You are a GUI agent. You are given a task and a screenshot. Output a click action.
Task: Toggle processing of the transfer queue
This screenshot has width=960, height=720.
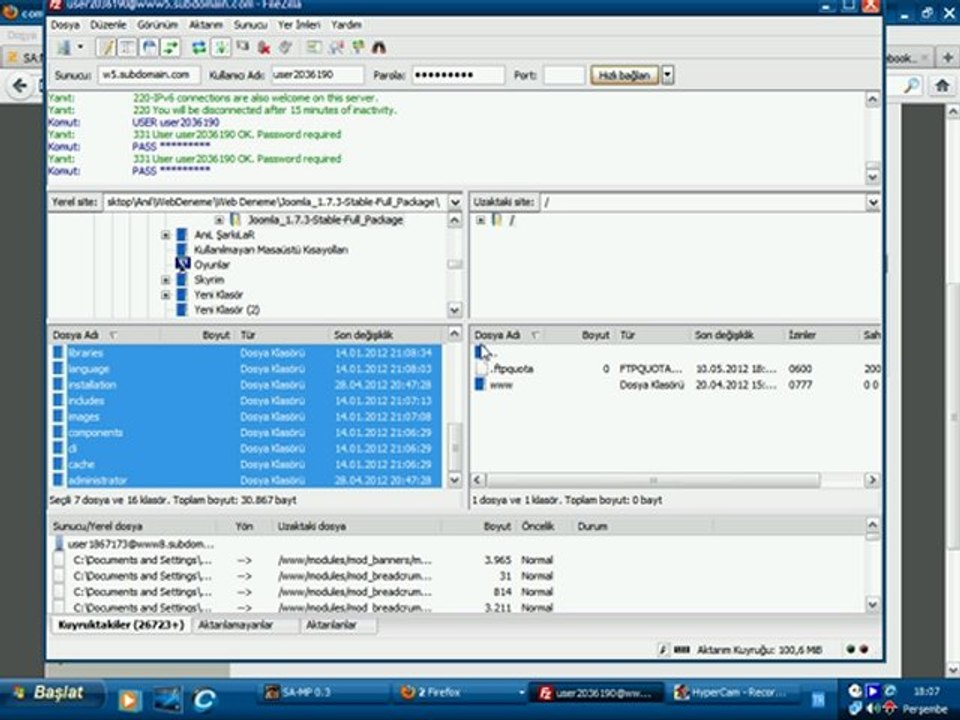[x=221, y=47]
